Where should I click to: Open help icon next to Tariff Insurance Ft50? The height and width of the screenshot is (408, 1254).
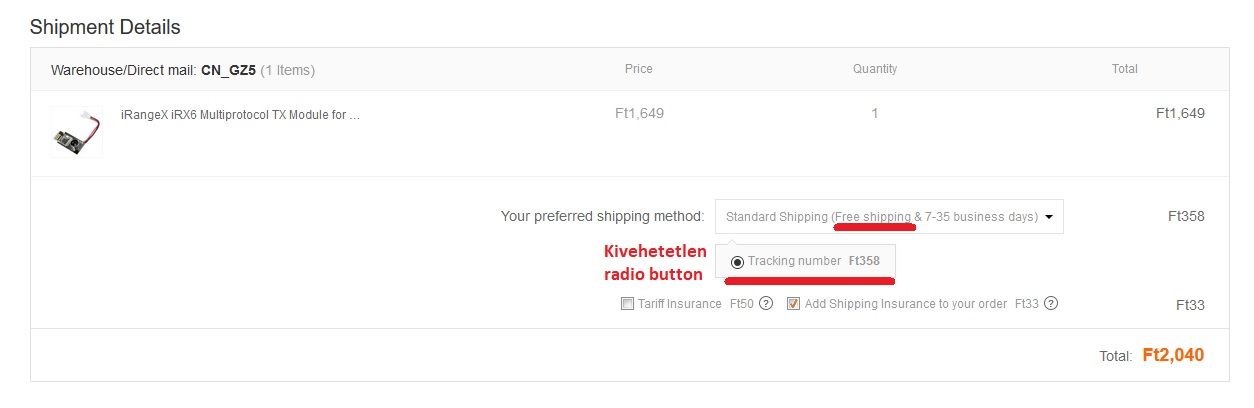pos(766,304)
